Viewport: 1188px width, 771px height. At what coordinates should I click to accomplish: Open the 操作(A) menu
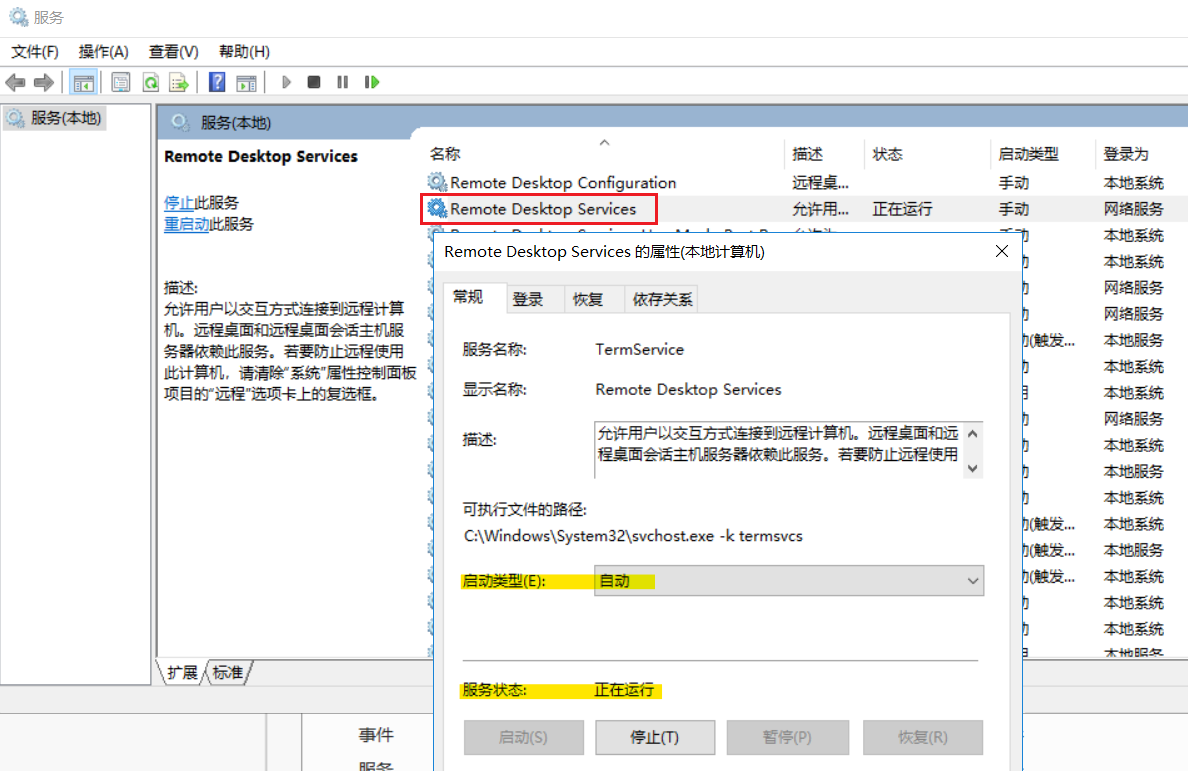[104, 52]
